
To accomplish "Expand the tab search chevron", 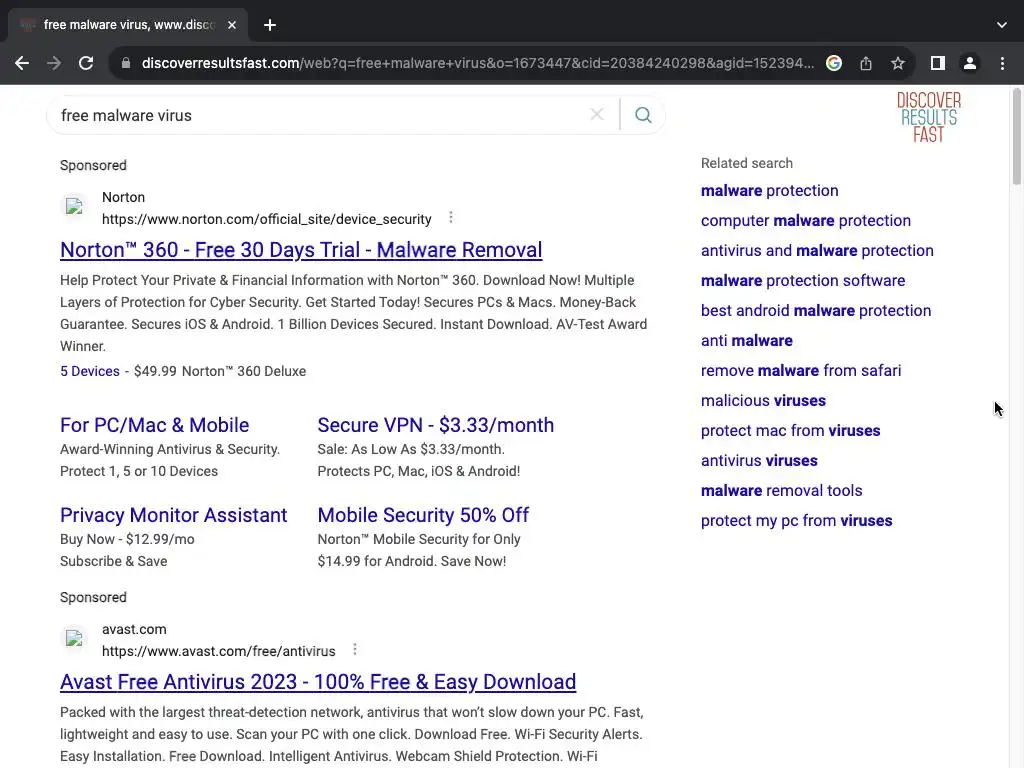I will 1002,25.
